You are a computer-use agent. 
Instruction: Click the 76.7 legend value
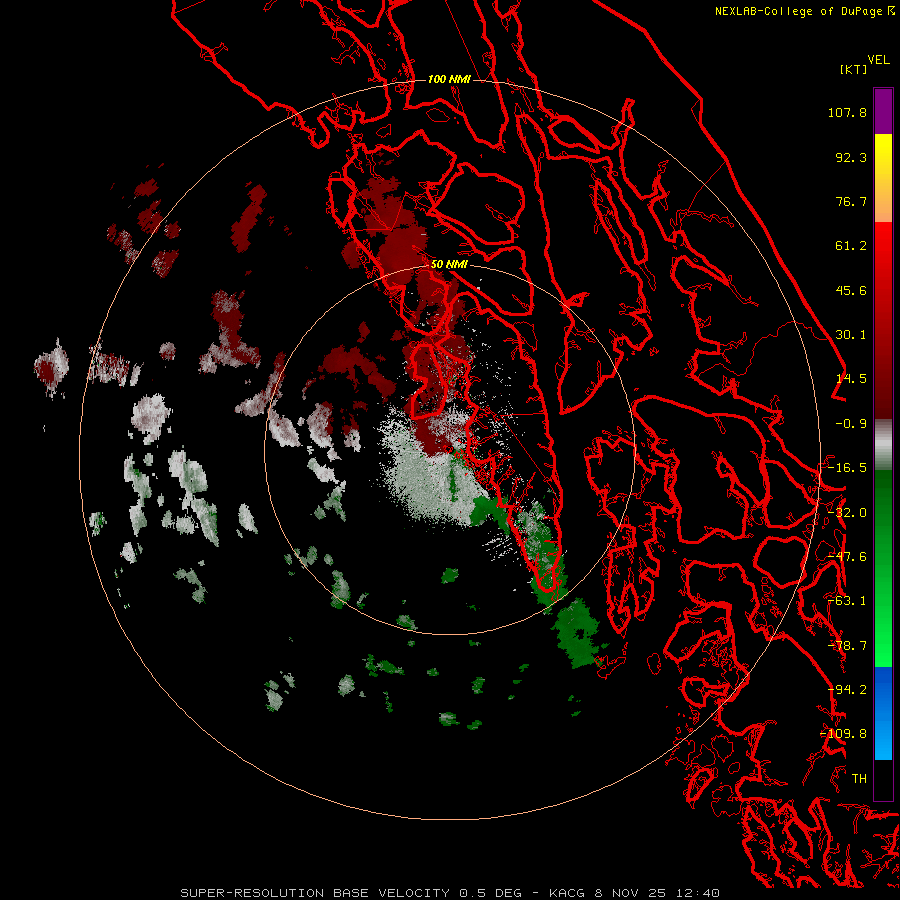pyautogui.click(x=851, y=201)
